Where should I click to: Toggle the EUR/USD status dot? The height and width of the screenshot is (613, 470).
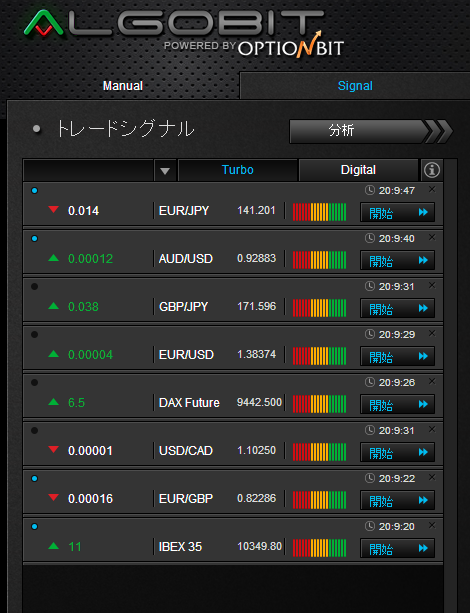click(34, 335)
